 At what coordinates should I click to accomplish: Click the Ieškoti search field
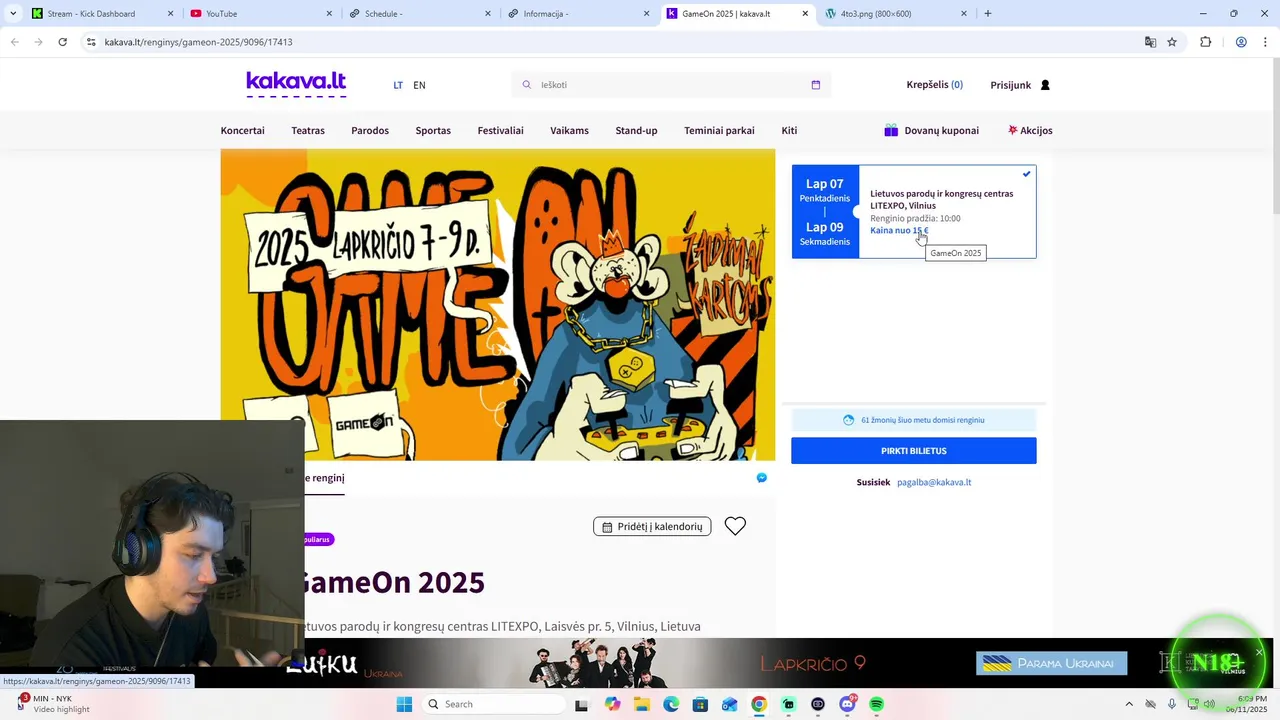tap(671, 85)
